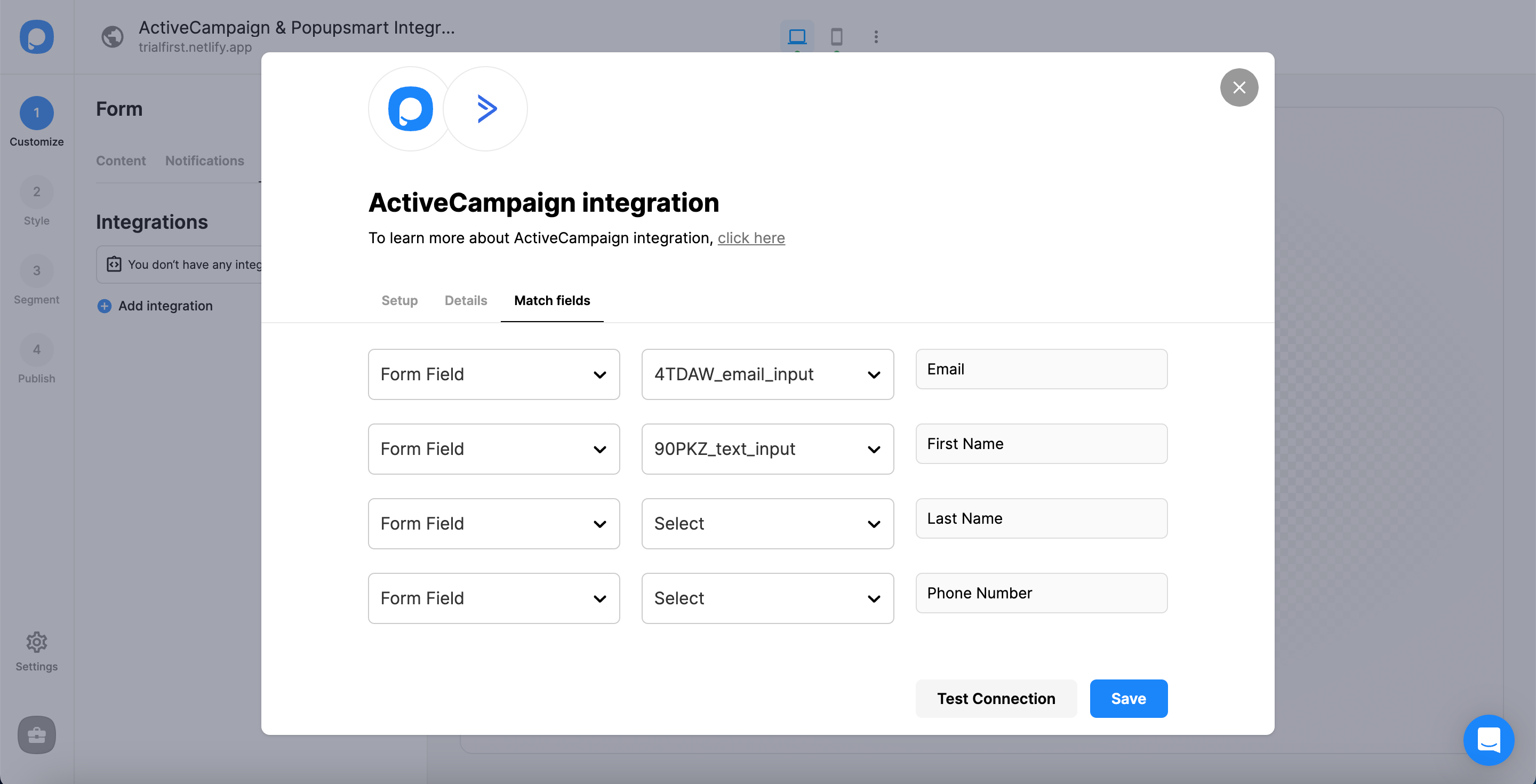Click the Phone Number field box

point(1041,593)
